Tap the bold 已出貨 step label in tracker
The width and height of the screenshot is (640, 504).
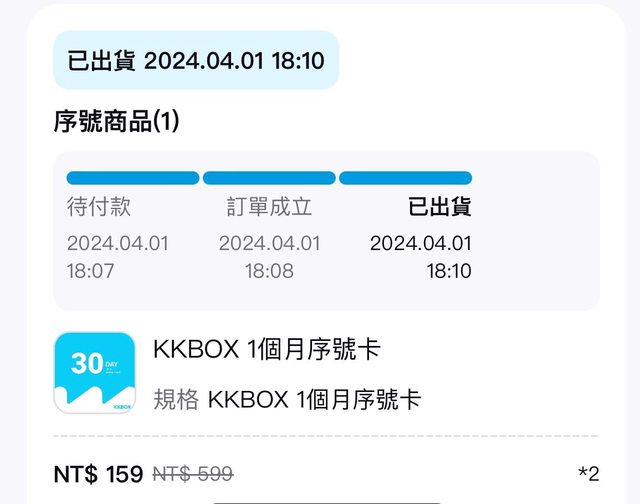(x=440, y=208)
